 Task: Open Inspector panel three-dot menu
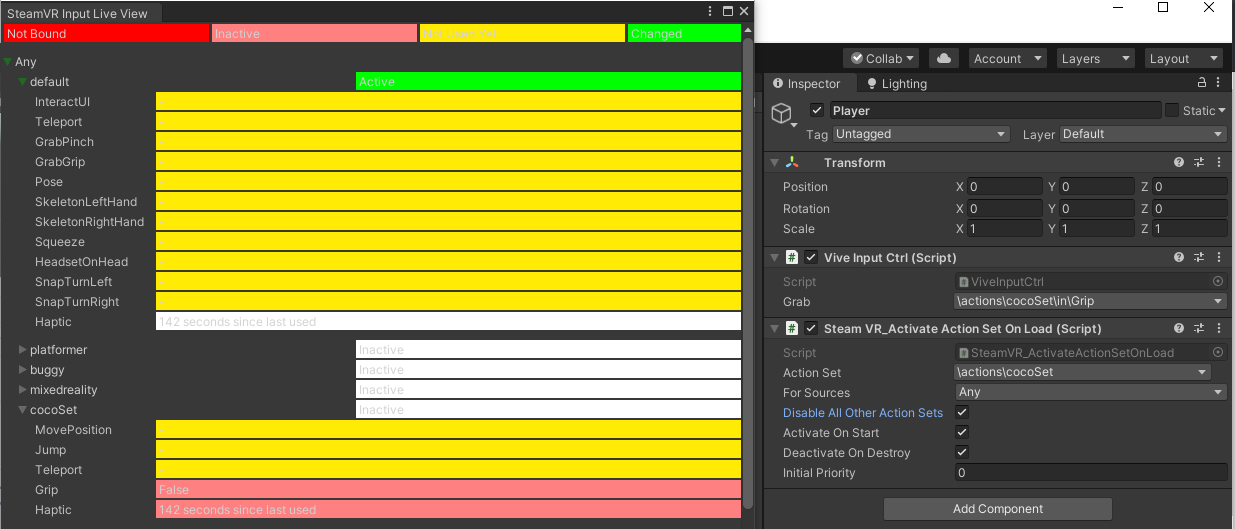(1220, 83)
